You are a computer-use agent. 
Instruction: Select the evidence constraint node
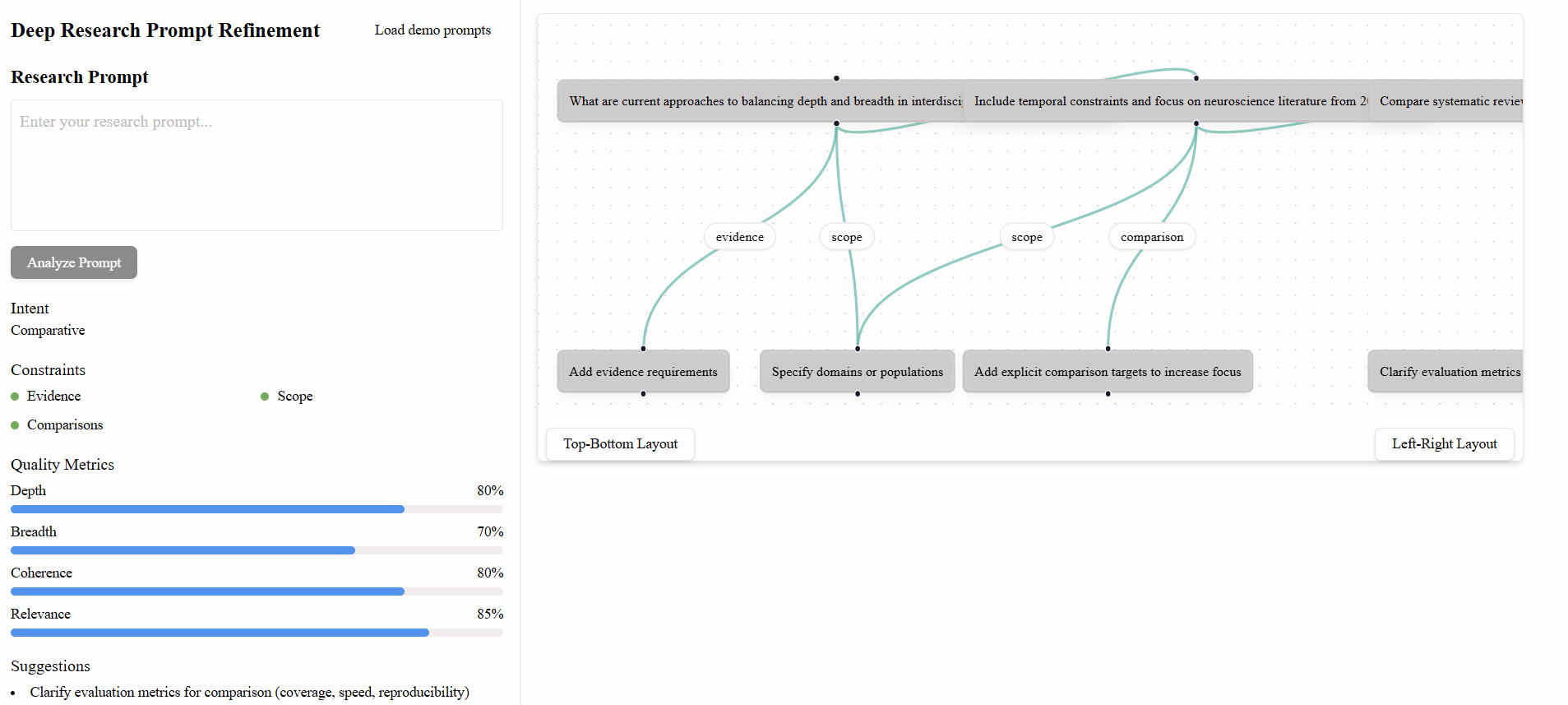coord(738,236)
